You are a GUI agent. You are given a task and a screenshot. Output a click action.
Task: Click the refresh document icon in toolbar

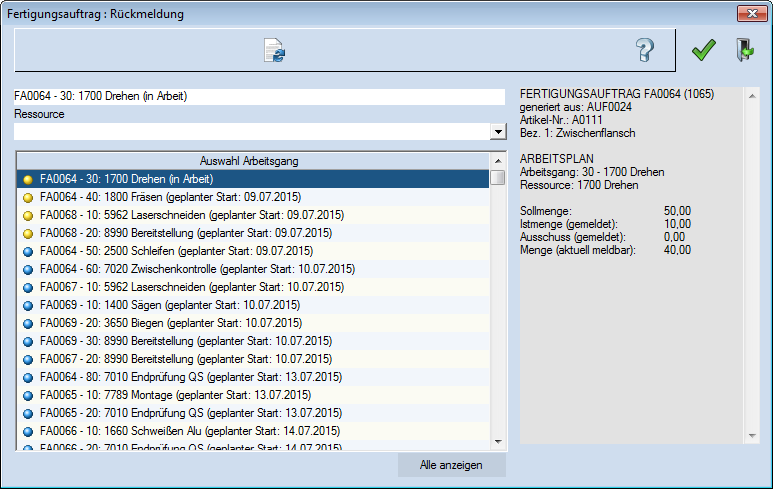274,51
